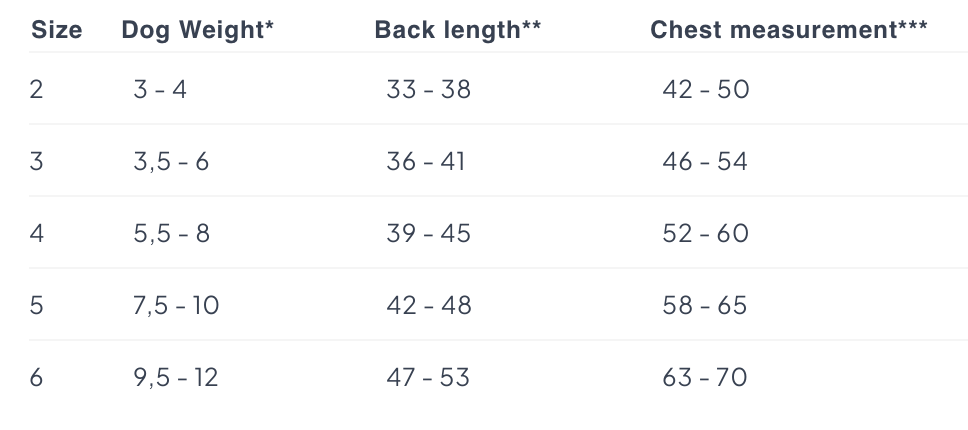This screenshot has width=968, height=430.
Task: Click dog weight value 9,5 - 12
Action: click(x=176, y=378)
